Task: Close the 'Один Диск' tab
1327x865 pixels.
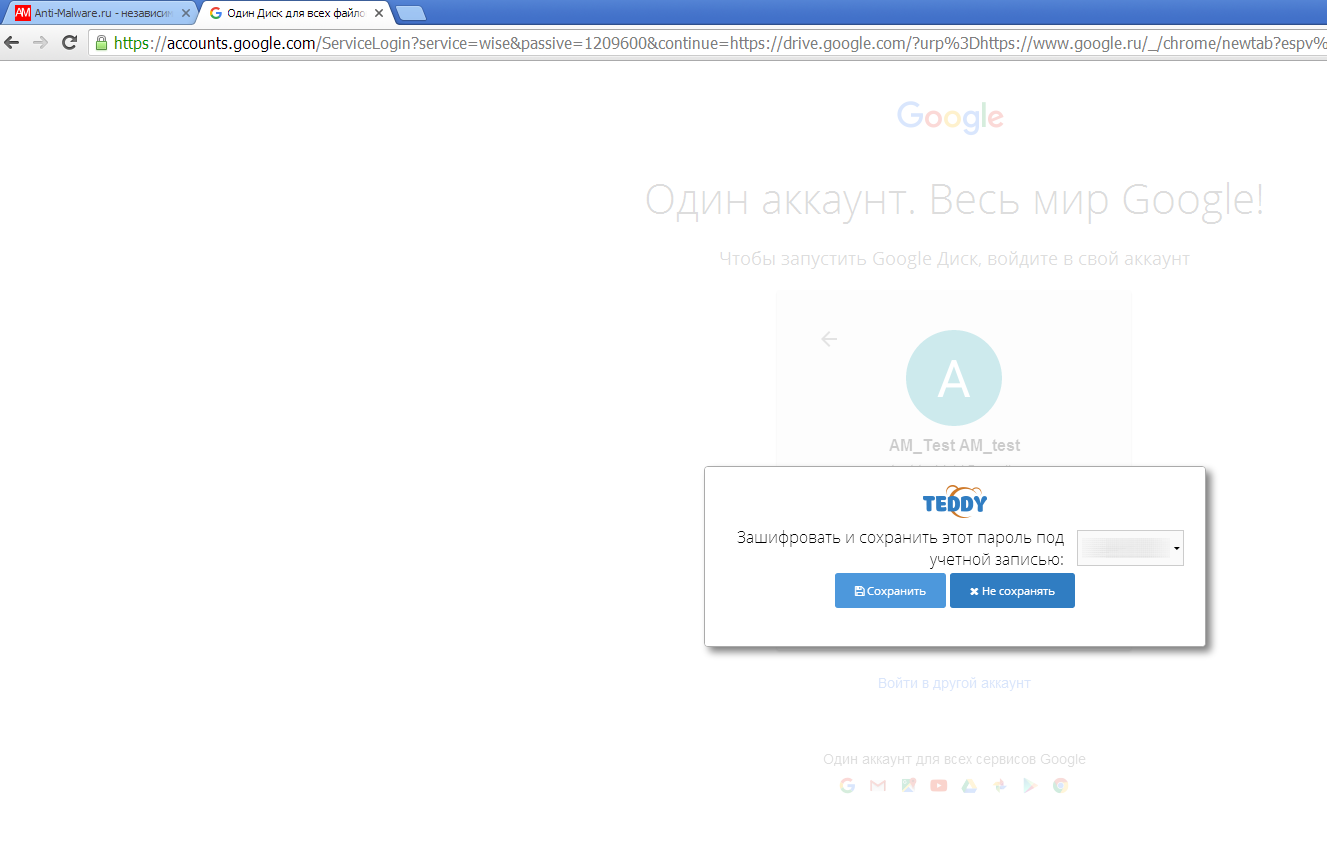Action: [378, 13]
